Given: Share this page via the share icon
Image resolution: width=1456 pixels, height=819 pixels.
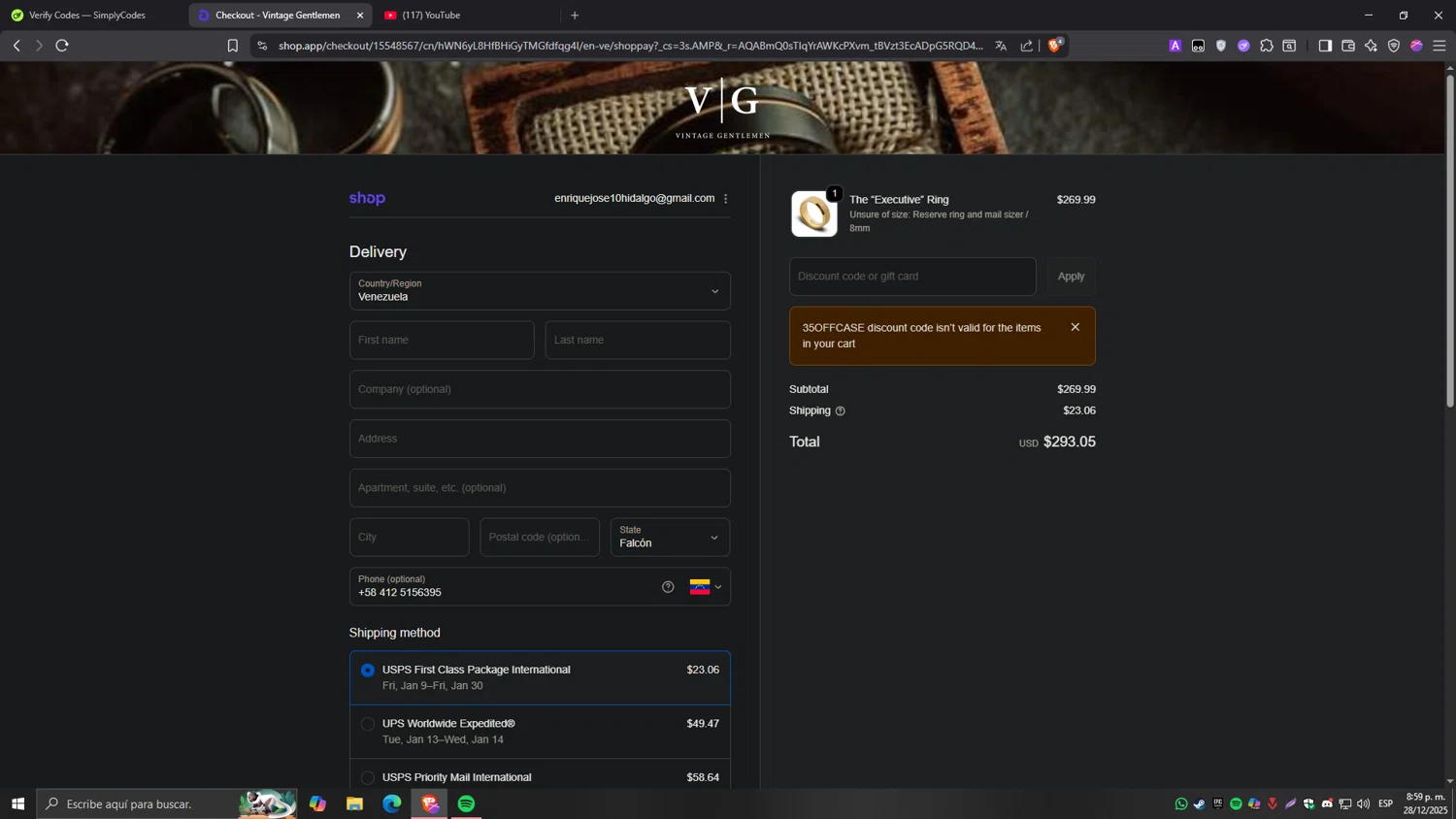Looking at the screenshot, I should 1027,46.
